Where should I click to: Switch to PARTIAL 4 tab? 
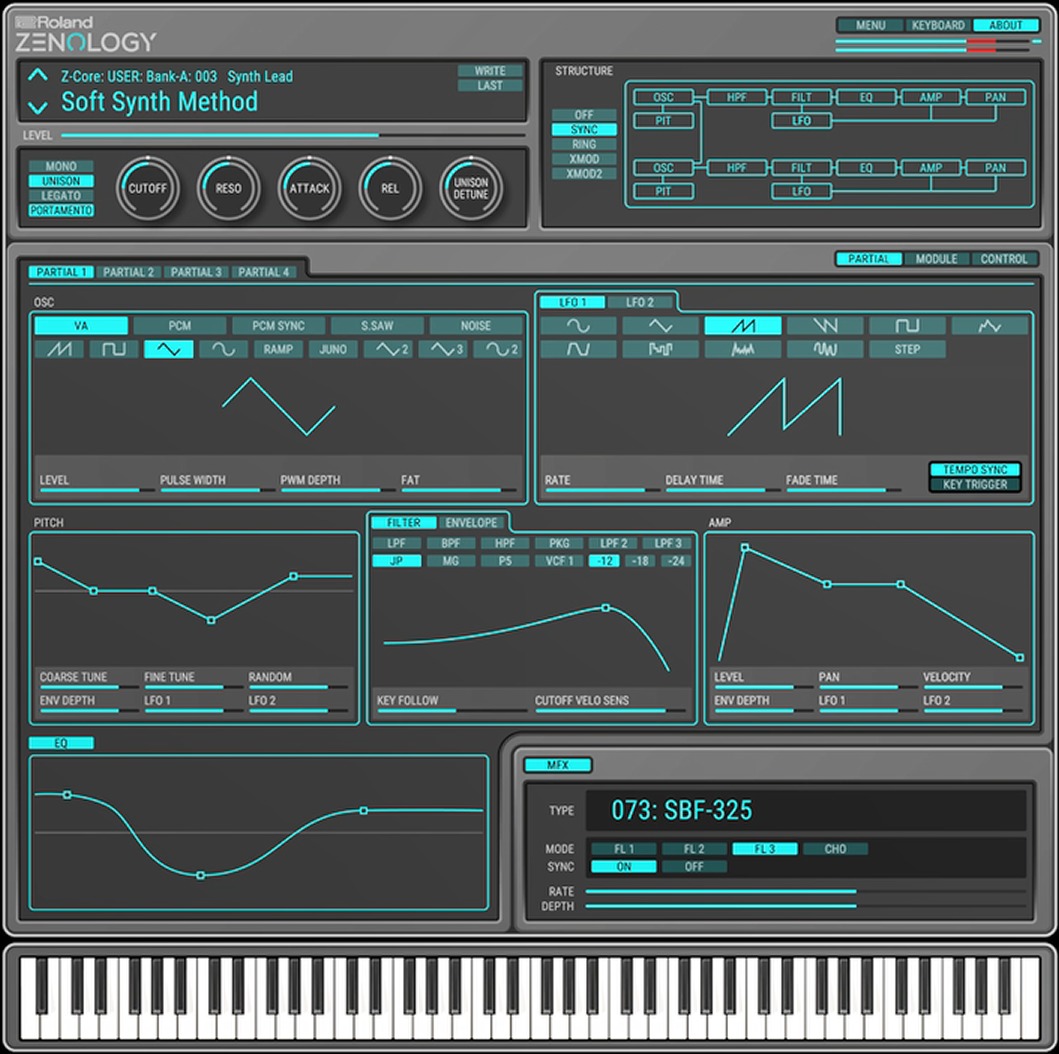click(263, 272)
